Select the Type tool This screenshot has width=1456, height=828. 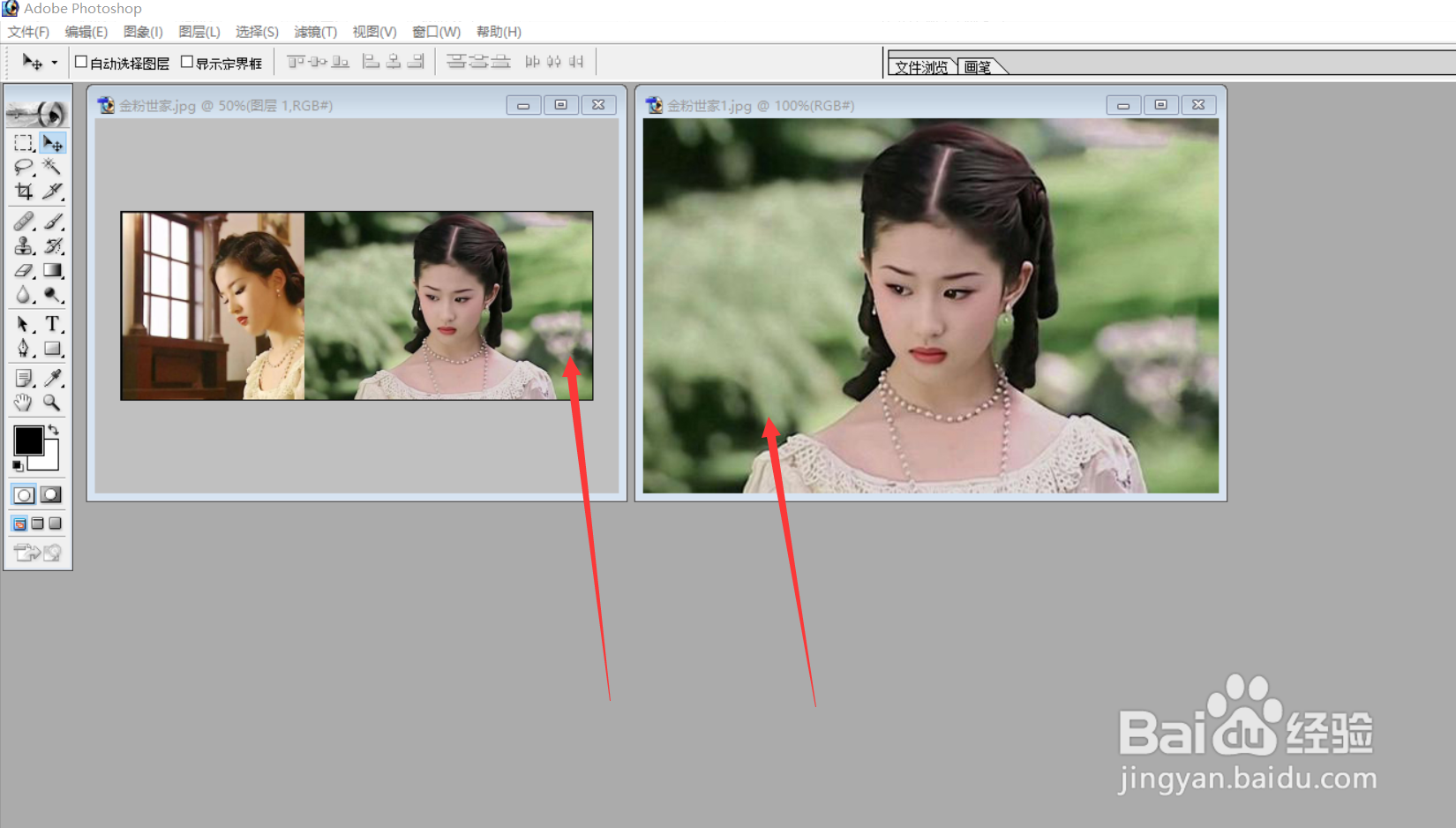tap(52, 324)
